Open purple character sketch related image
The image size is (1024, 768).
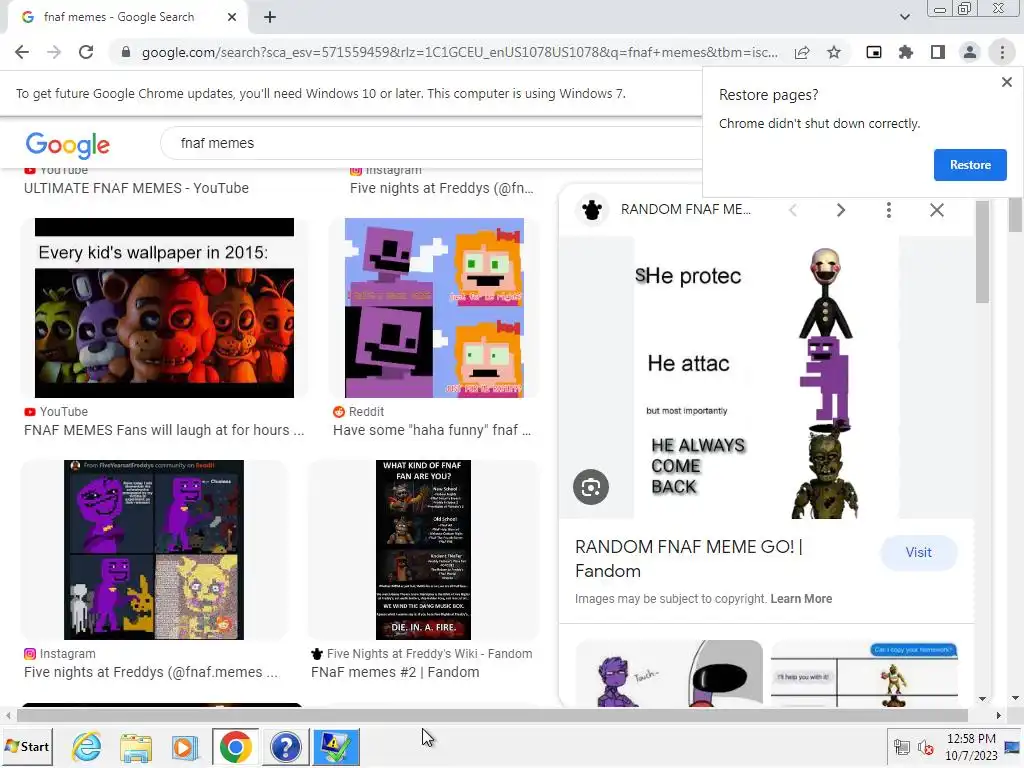(669, 674)
